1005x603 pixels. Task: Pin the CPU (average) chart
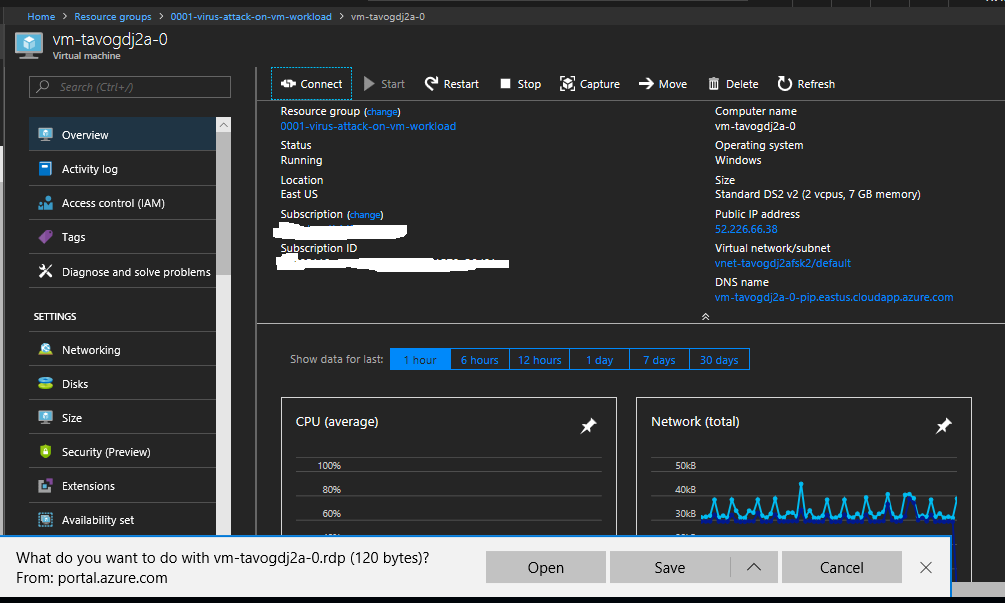coord(588,425)
